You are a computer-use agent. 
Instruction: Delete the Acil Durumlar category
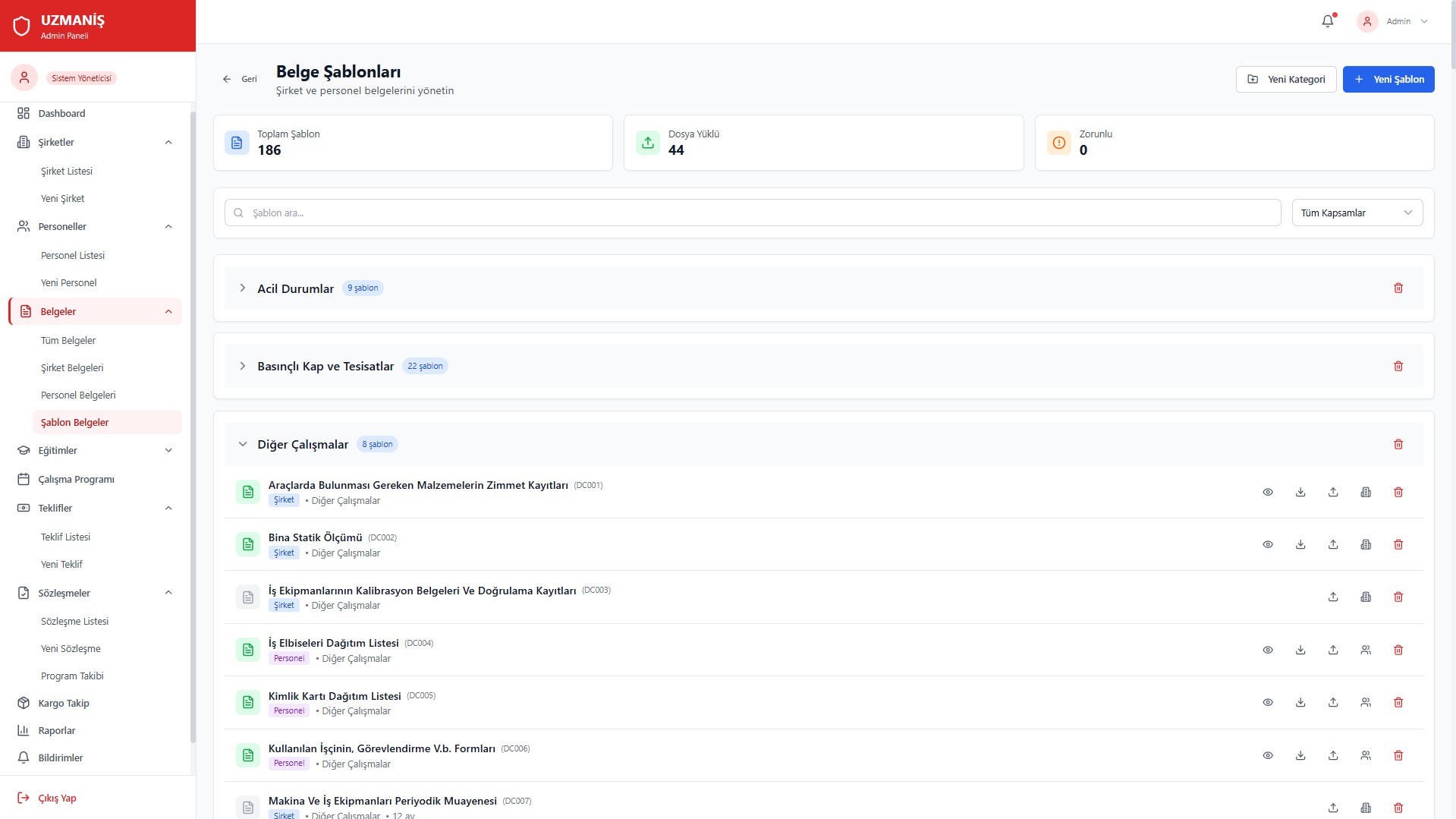(1398, 288)
